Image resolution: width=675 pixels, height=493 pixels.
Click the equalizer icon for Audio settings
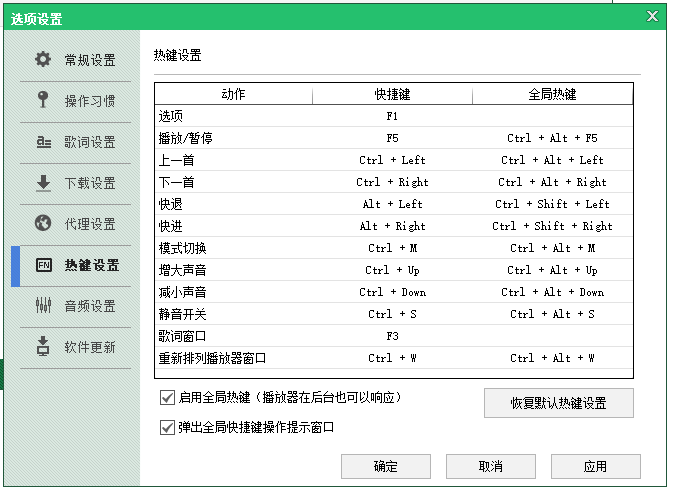(x=43, y=306)
